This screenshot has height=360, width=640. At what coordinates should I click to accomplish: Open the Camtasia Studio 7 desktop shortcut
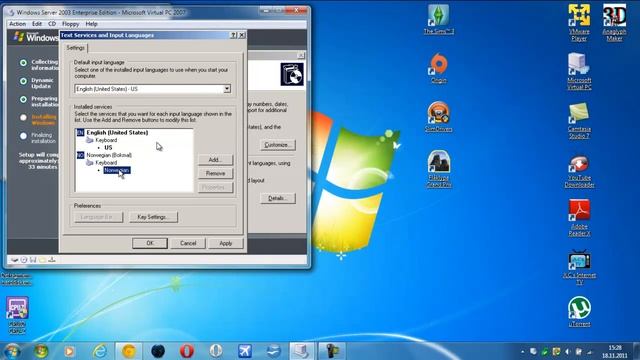click(x=579, y=120)
